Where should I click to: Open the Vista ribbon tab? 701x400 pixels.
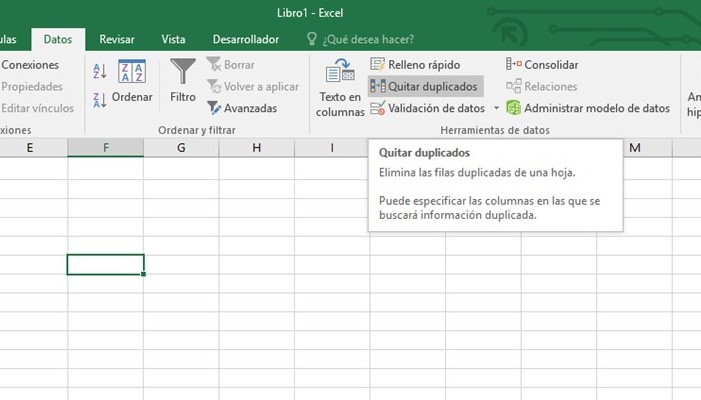173,39
